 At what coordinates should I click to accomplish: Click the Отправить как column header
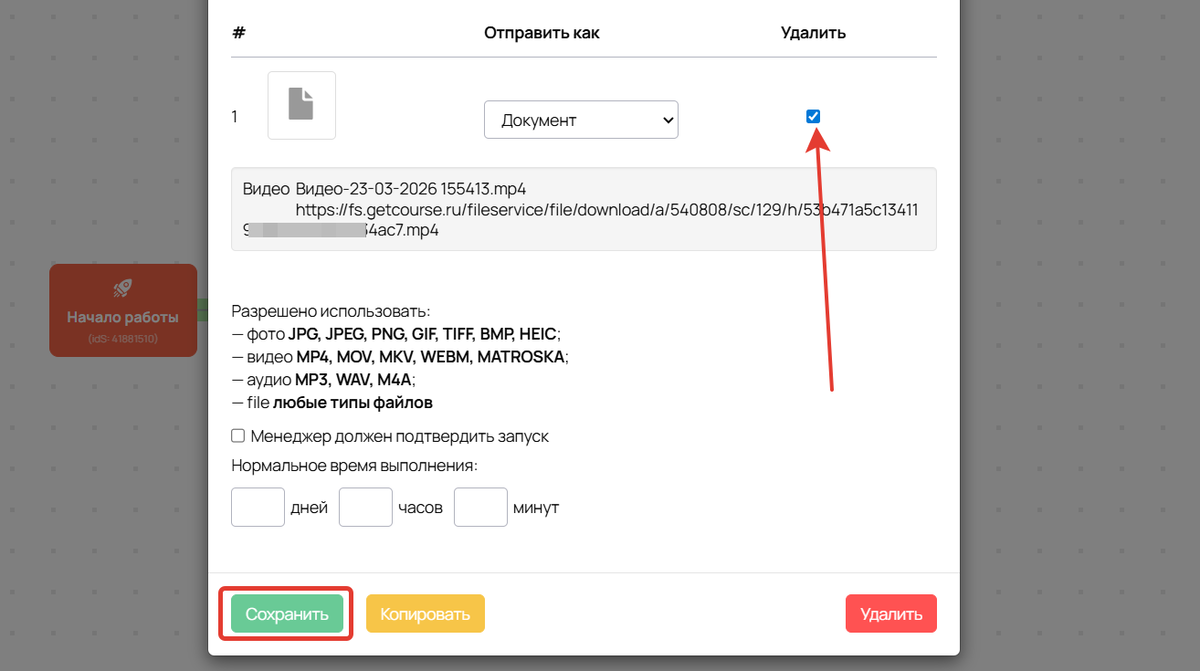pos(542,32)
